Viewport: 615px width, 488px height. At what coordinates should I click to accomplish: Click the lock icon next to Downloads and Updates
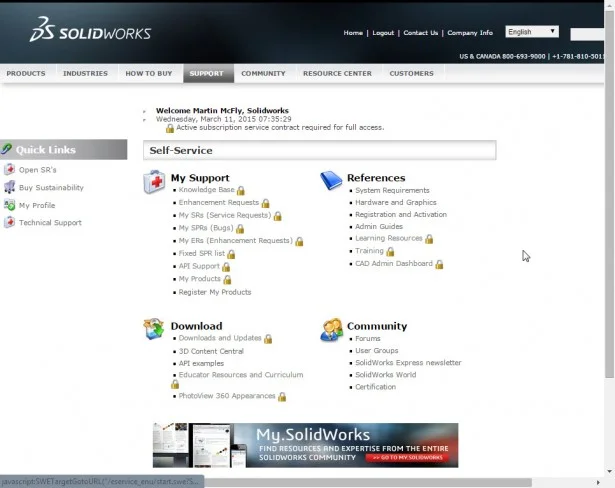pos(268,339)
